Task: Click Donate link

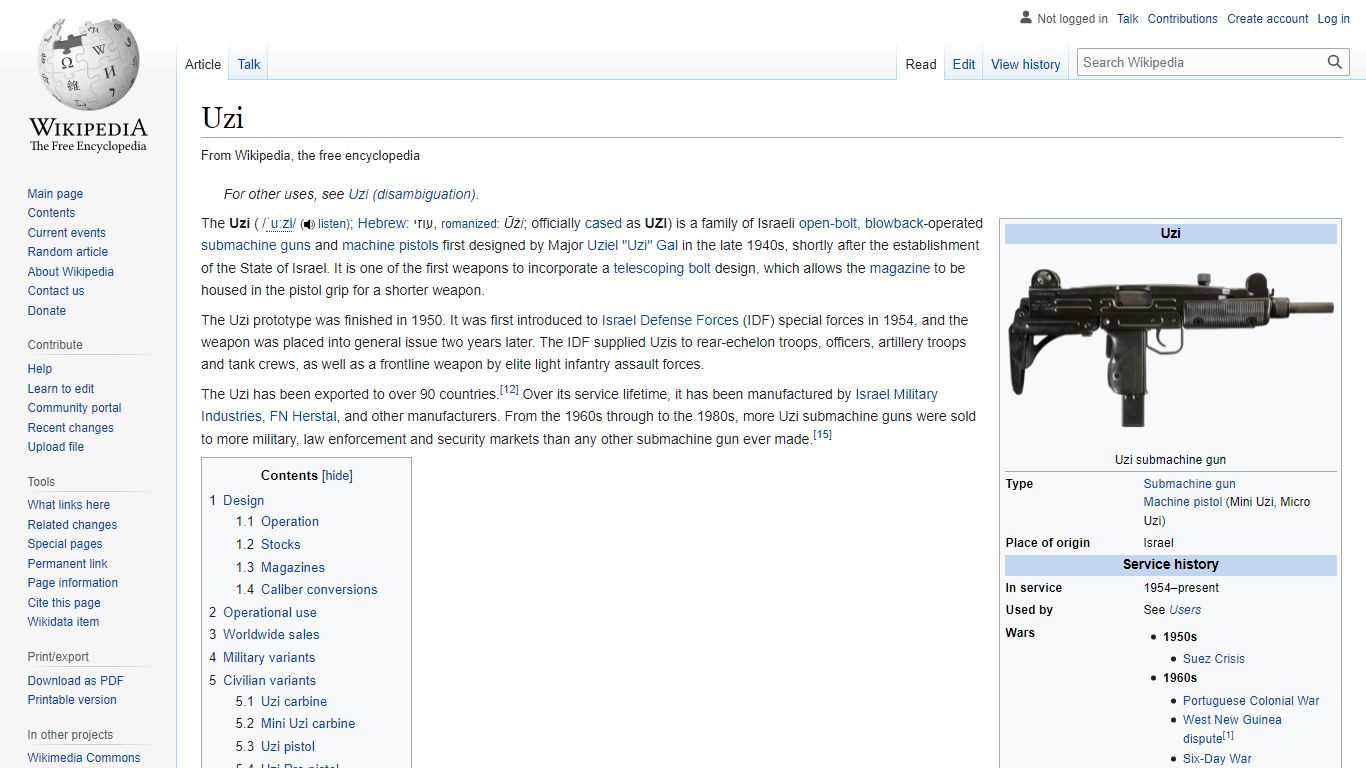Action: tap(47, 311)
